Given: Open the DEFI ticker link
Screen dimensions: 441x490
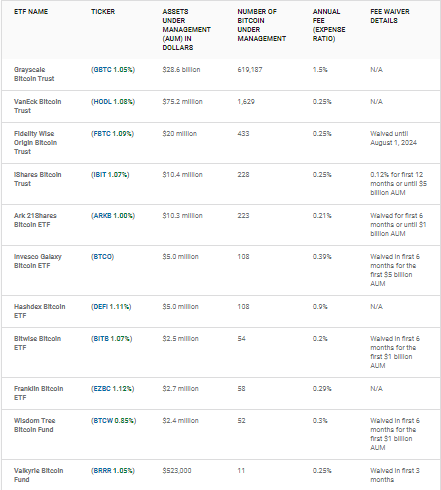Looking at the screenshot, I should [111, 307].
